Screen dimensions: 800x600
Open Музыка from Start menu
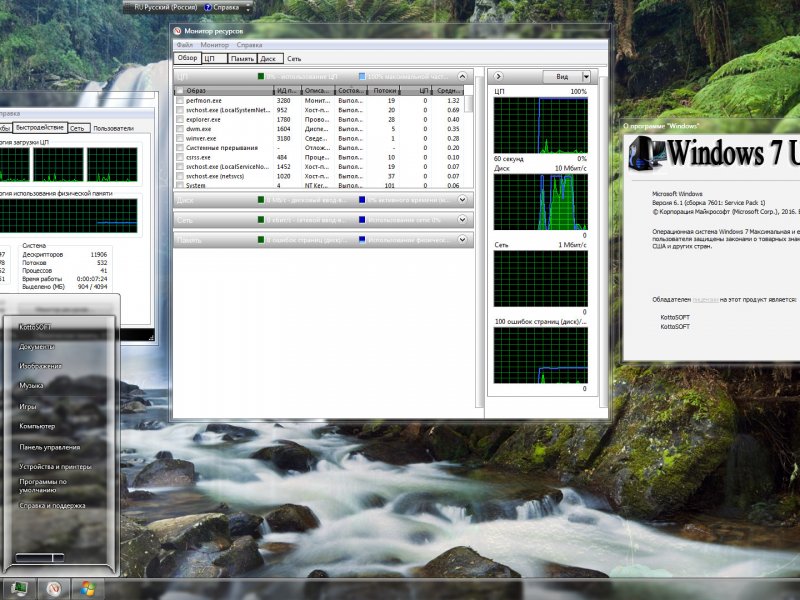[x=31, y=386]
